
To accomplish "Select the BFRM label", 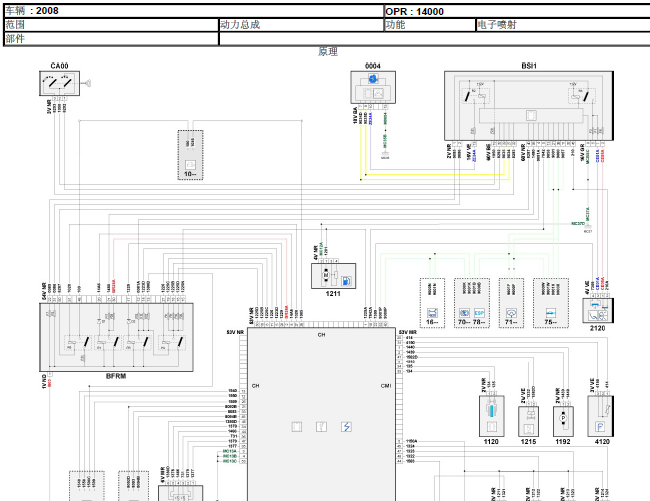I will [116, 376].
